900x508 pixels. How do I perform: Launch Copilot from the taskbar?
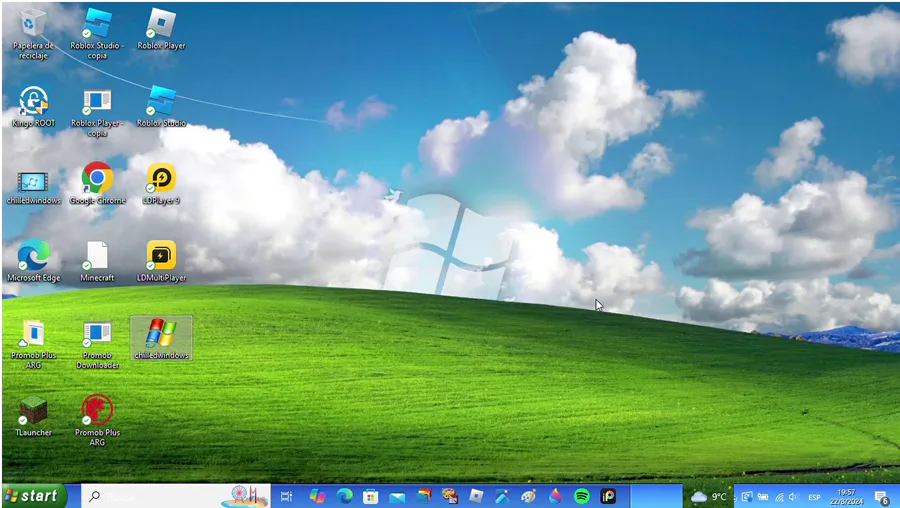(x=317, y=497)
